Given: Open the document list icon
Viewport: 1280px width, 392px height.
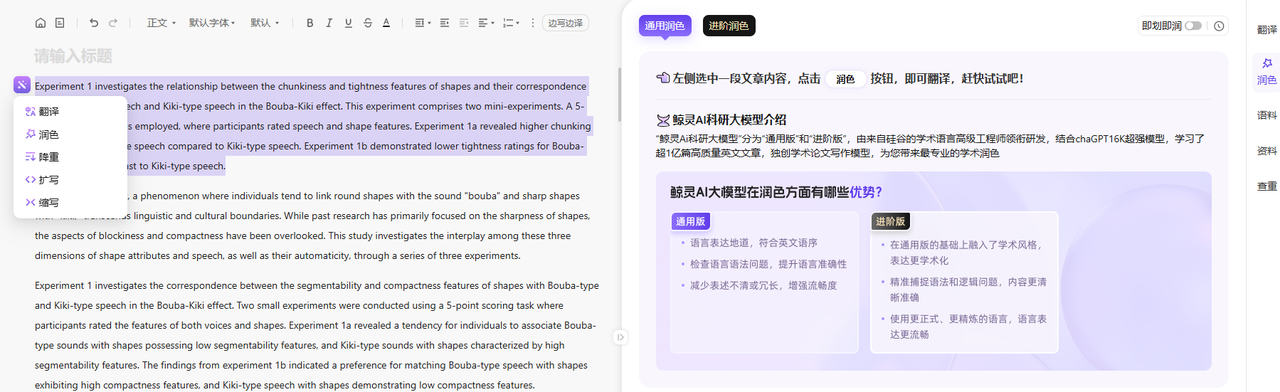Looking at the screenshot, I should [x=60, y=22].
